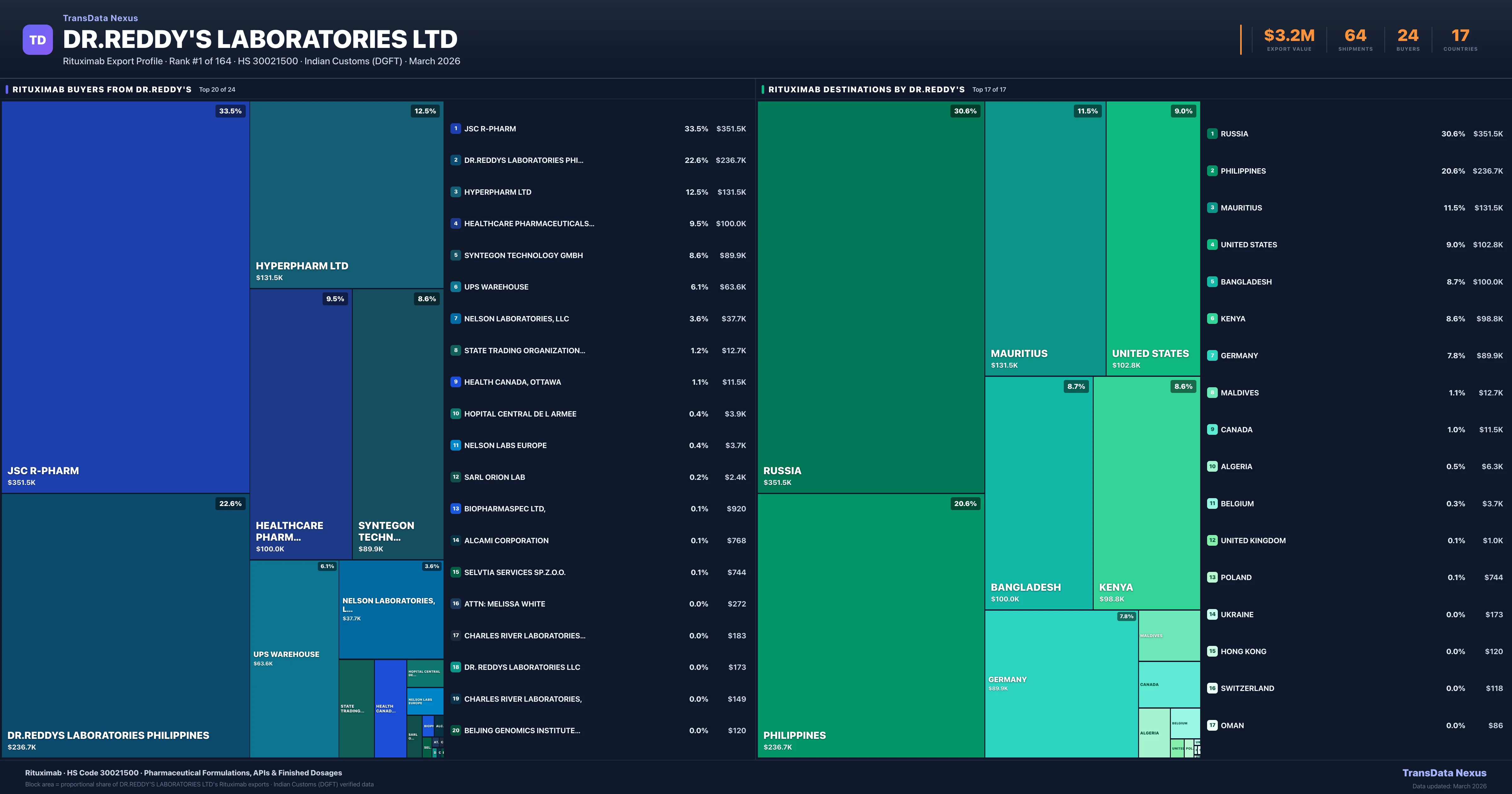Click rank badge 1 beside RUSSIA
The image size is (1512, 794).
1212,134
